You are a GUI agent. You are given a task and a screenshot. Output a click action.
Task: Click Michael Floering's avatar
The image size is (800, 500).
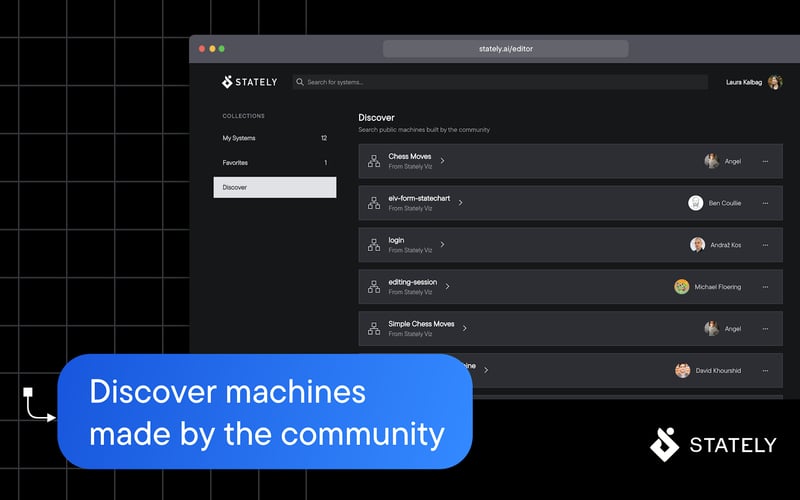[x=682, y=286]
